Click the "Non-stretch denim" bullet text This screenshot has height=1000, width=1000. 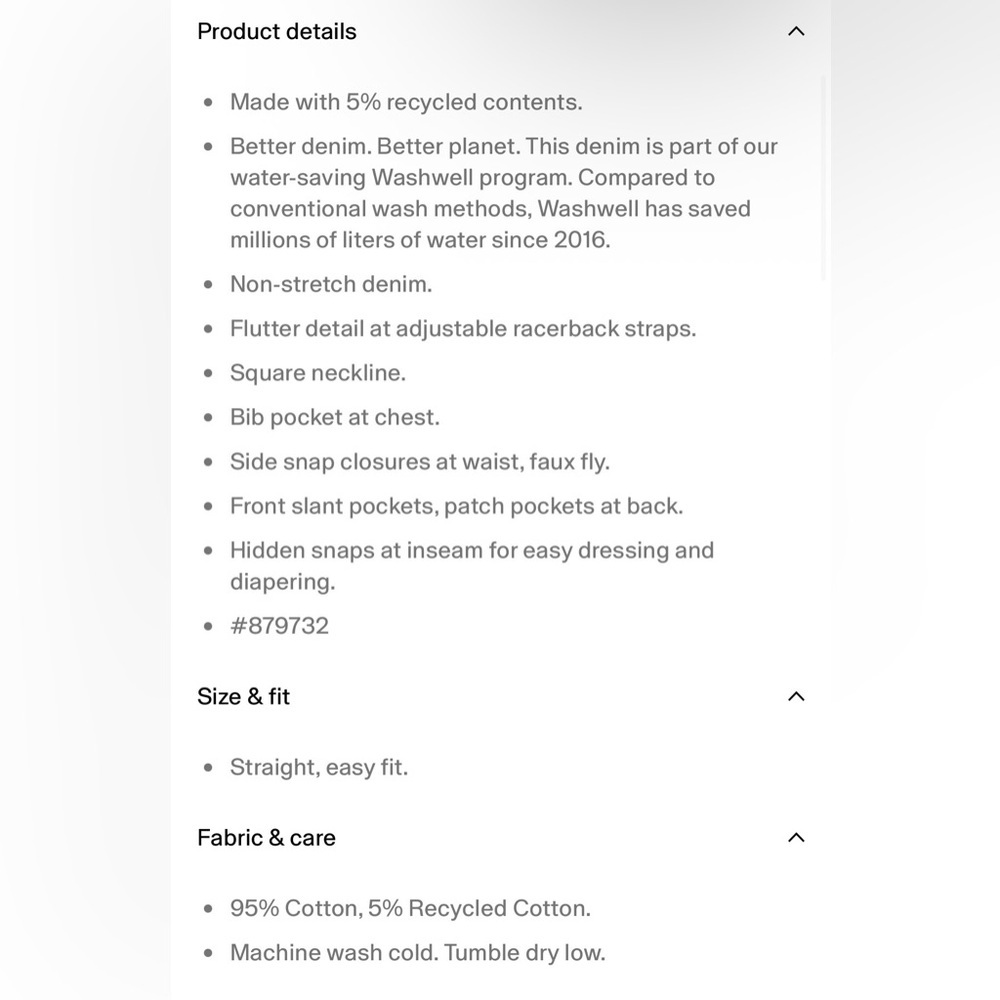pyautogui.click(x=331, y=284)
